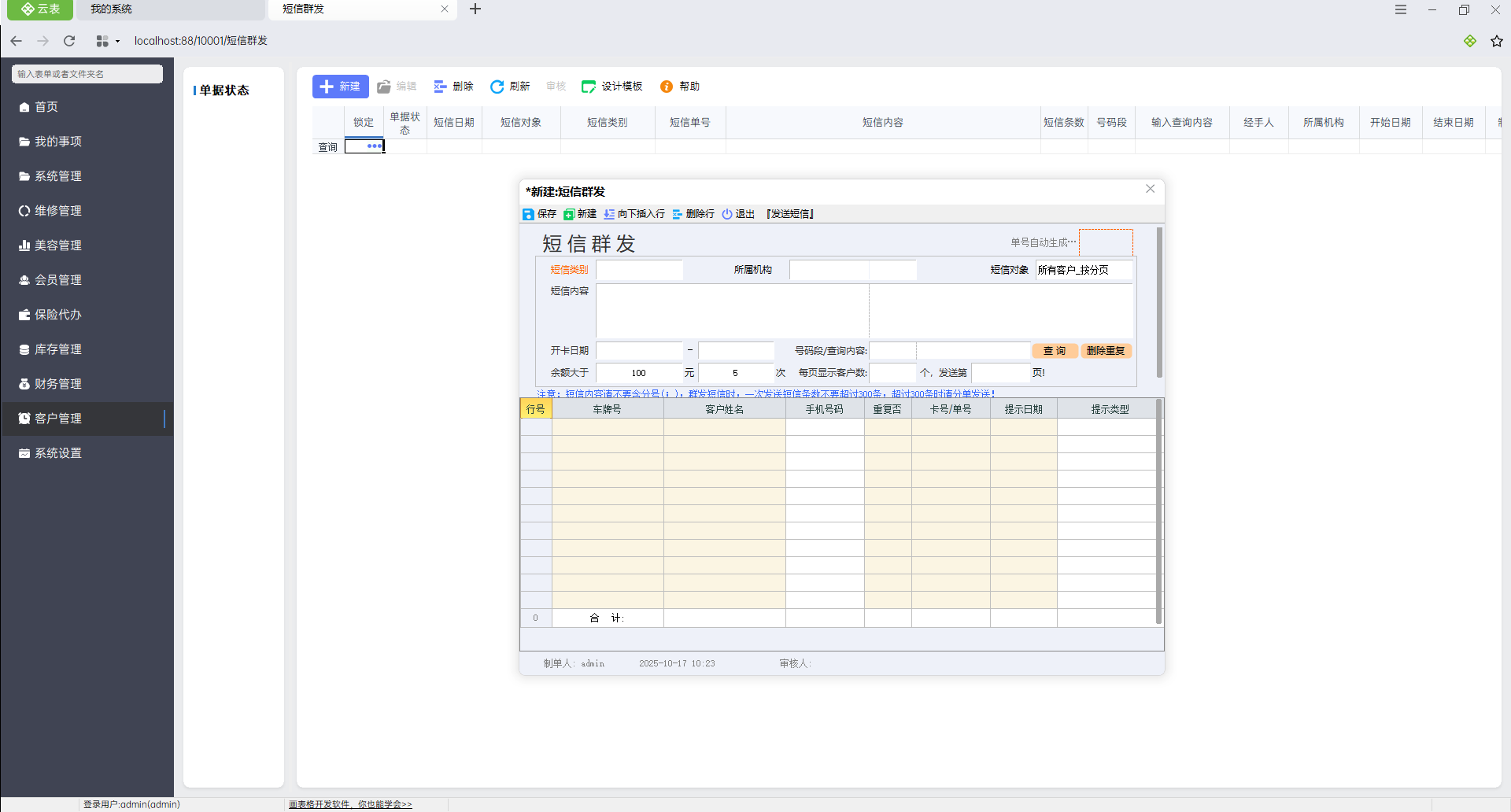Click the help info icon
The height and width of the screenshot is (812, 1511).
(x=667, y=87)
